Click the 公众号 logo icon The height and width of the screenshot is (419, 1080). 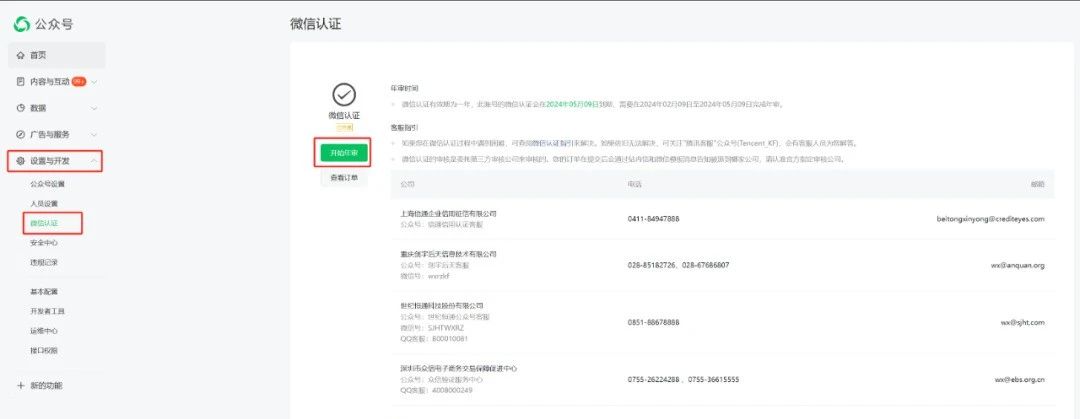(x=19, y=23)
